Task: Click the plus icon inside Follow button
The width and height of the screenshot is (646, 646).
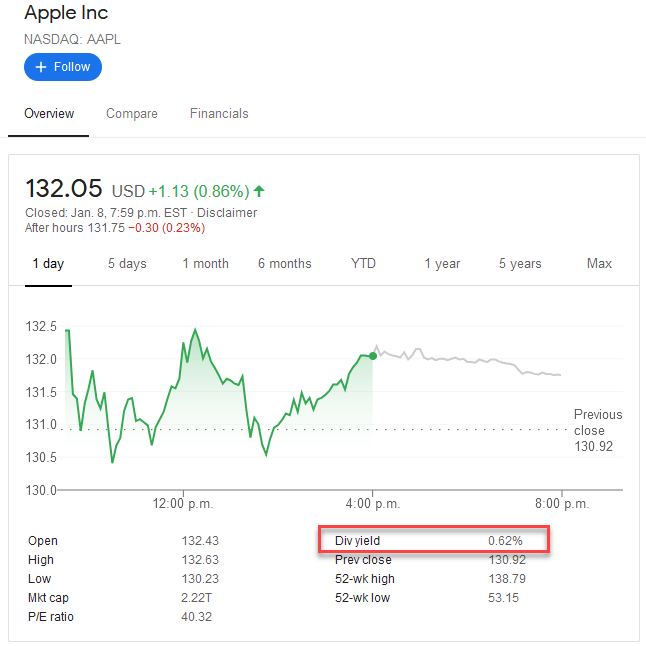Action: (41, 67)
